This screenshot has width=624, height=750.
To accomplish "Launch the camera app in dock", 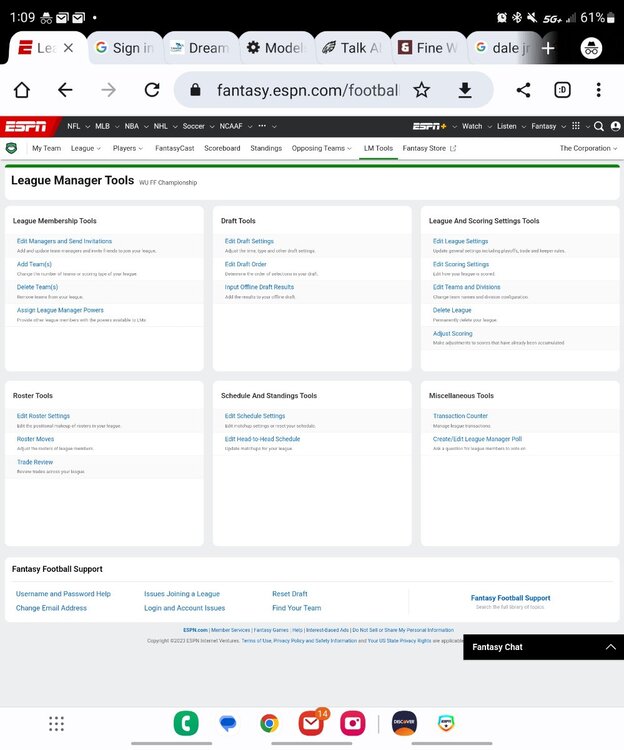I will (353, 723).
